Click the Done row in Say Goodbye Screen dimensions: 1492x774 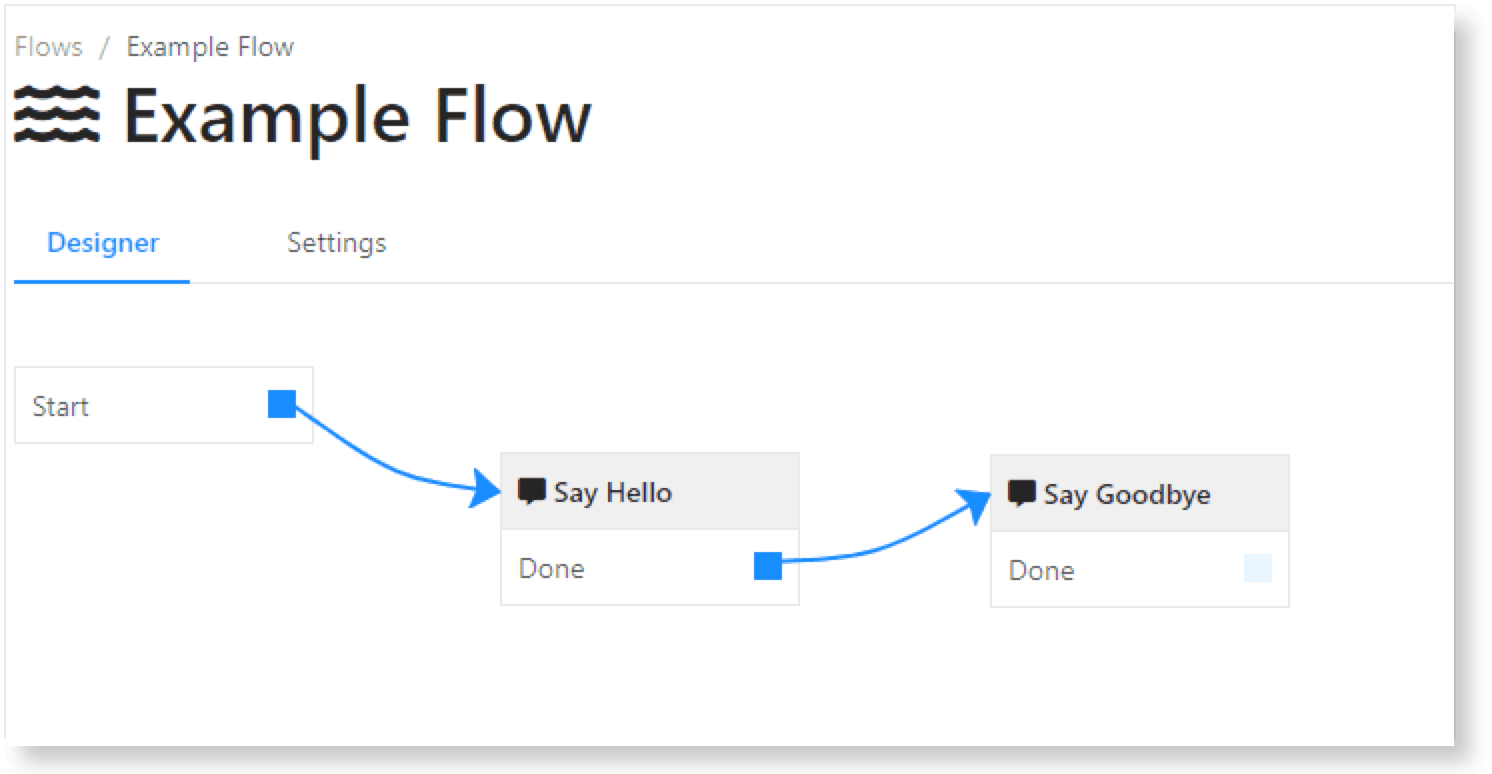1140,569
